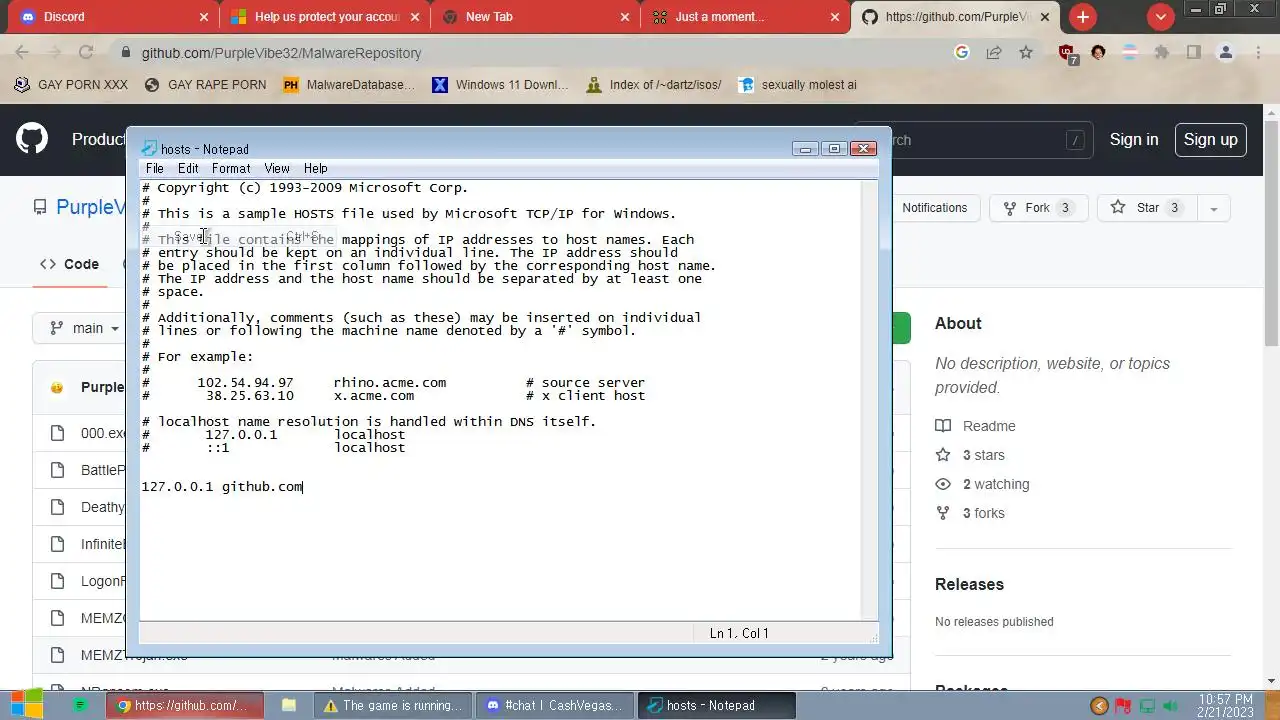Open the main branch dropdown
The image size is (1280, 720).
pyautogui.click(x=83, y=328)
